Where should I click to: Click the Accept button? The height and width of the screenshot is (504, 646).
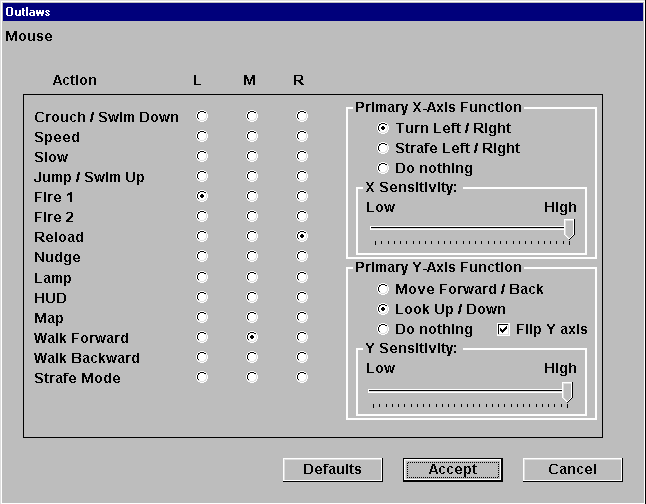(453, 469)
